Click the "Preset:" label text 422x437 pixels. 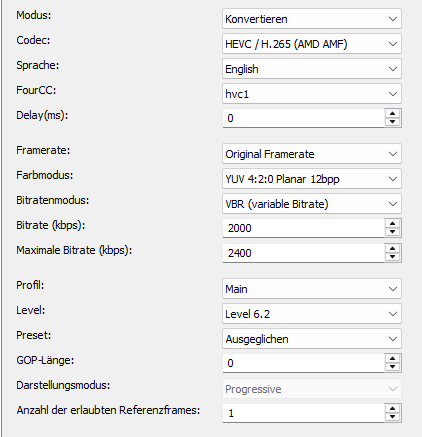34,335
